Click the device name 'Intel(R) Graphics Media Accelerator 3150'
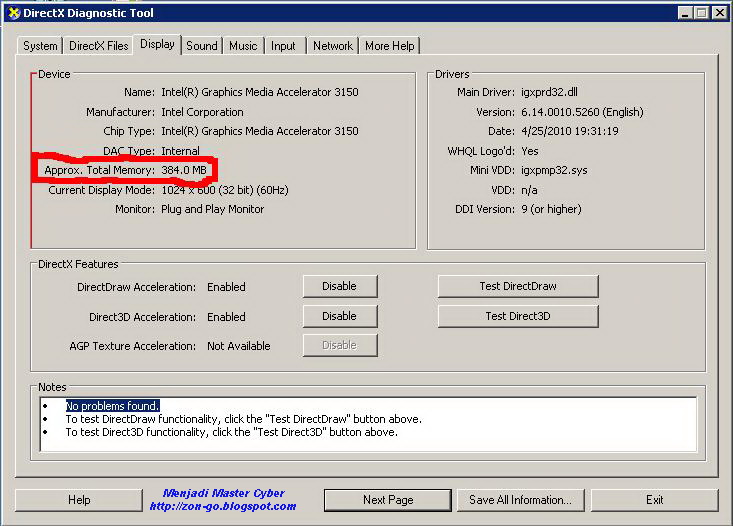Screen dimensions: 733x526 [260, 92]
